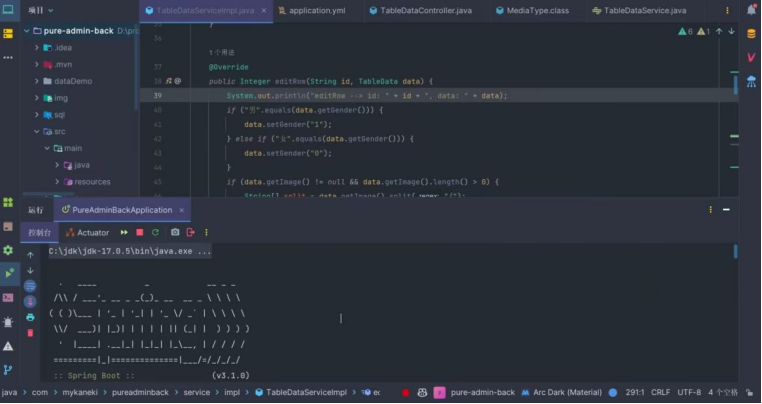
Task: Open the Services gear tool window
Action: pos(8,250)
